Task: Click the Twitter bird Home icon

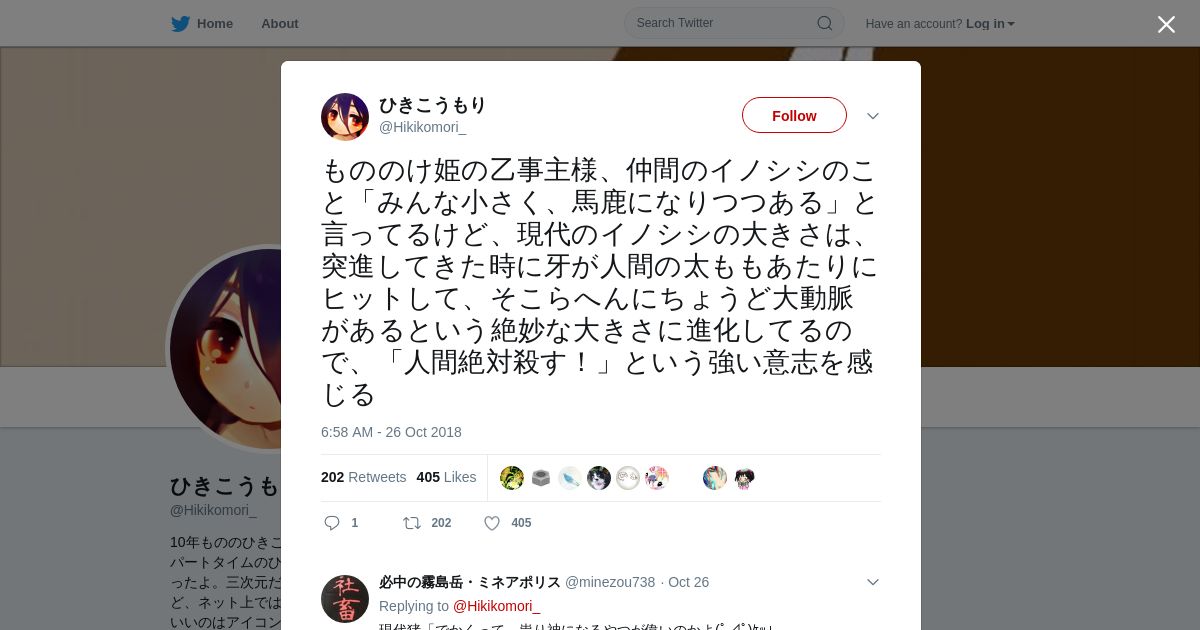Action: click(180, 23)
